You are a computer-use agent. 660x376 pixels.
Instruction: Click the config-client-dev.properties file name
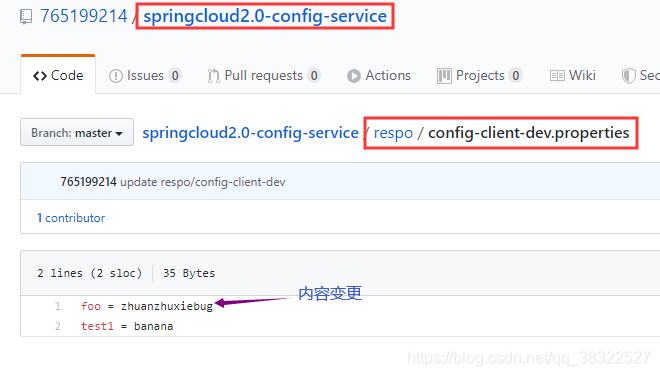tap(529, 133)
